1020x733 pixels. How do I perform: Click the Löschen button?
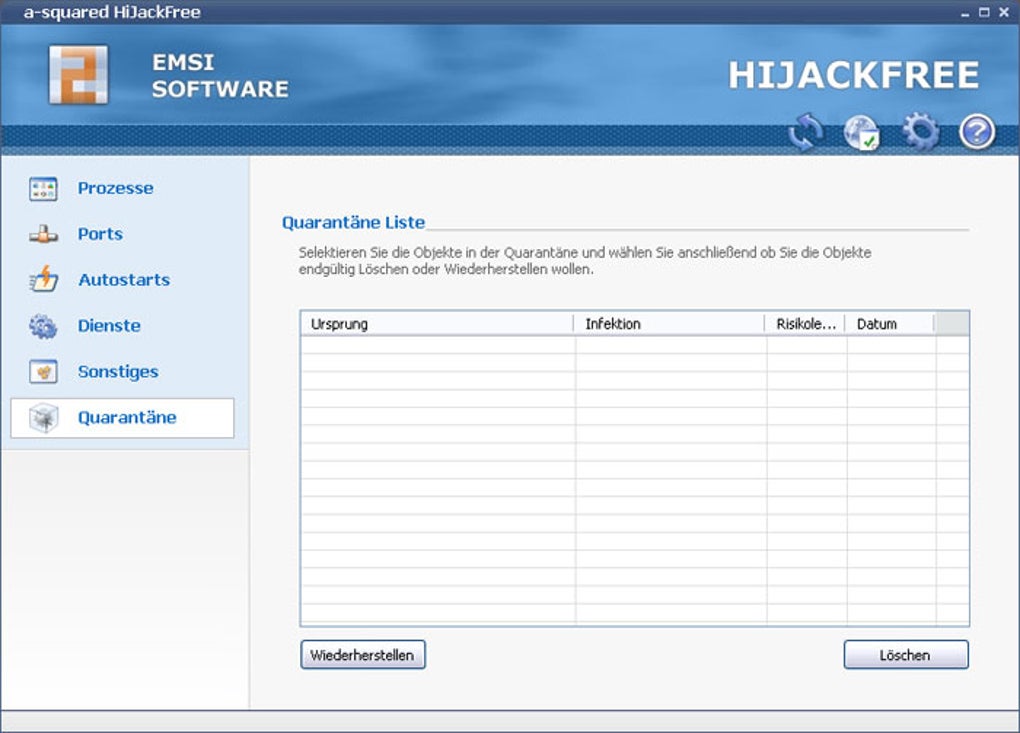click(906, 655)
